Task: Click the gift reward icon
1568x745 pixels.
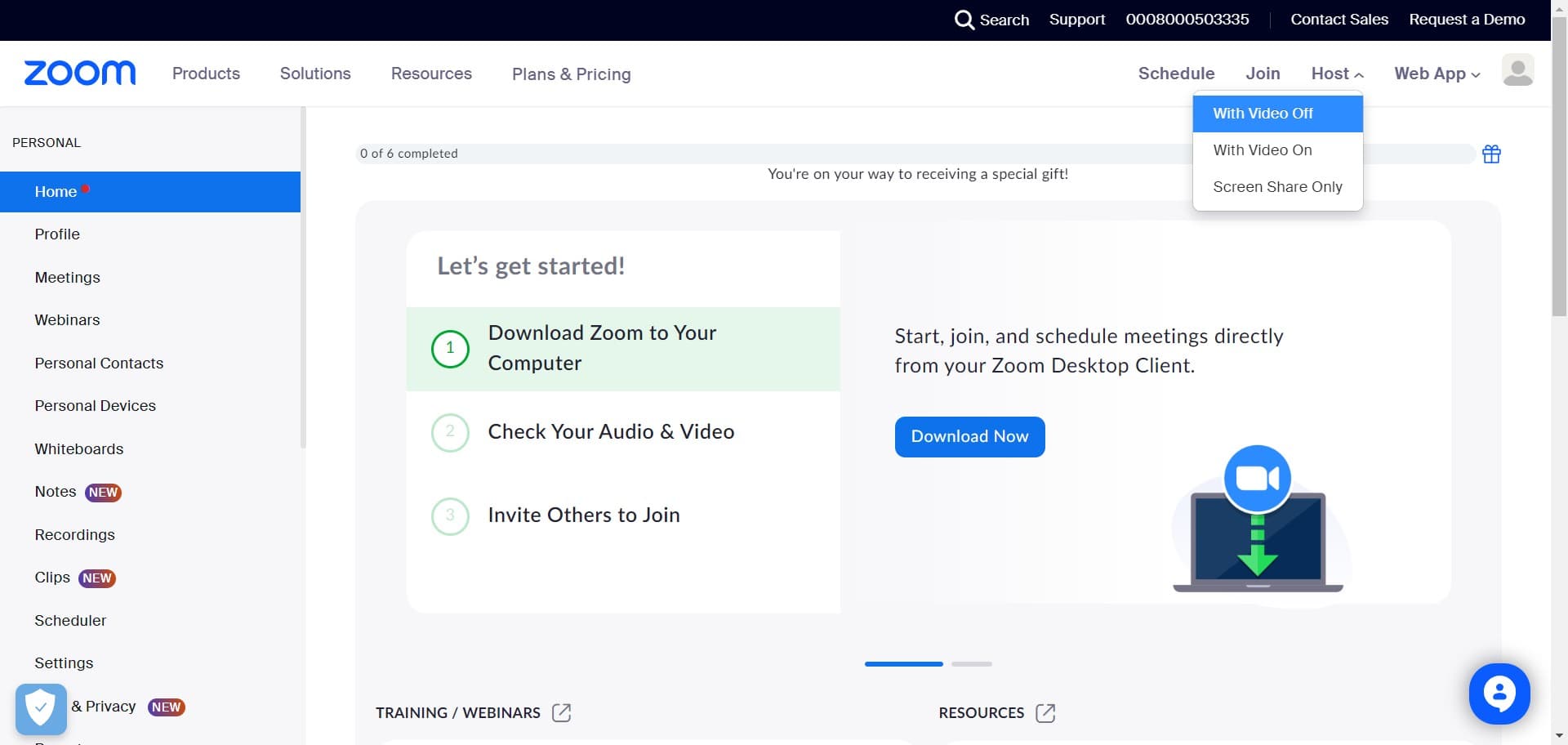Action: pyautogui.click(x=1491, y=154)
